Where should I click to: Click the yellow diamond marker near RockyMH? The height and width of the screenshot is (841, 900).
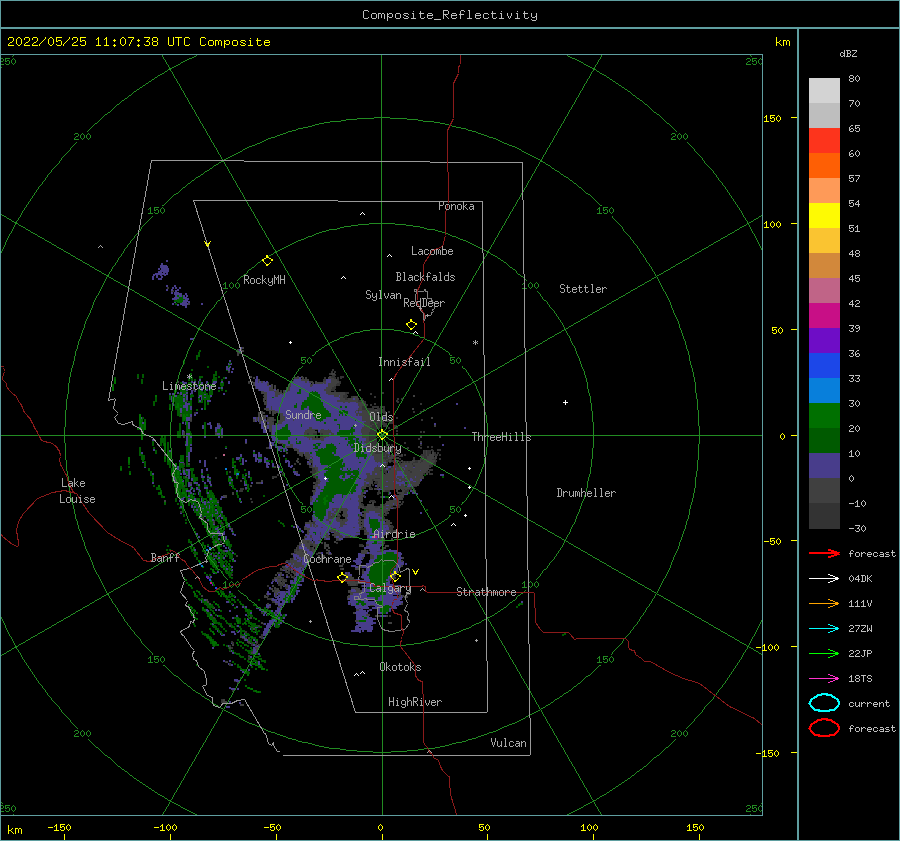267,261
